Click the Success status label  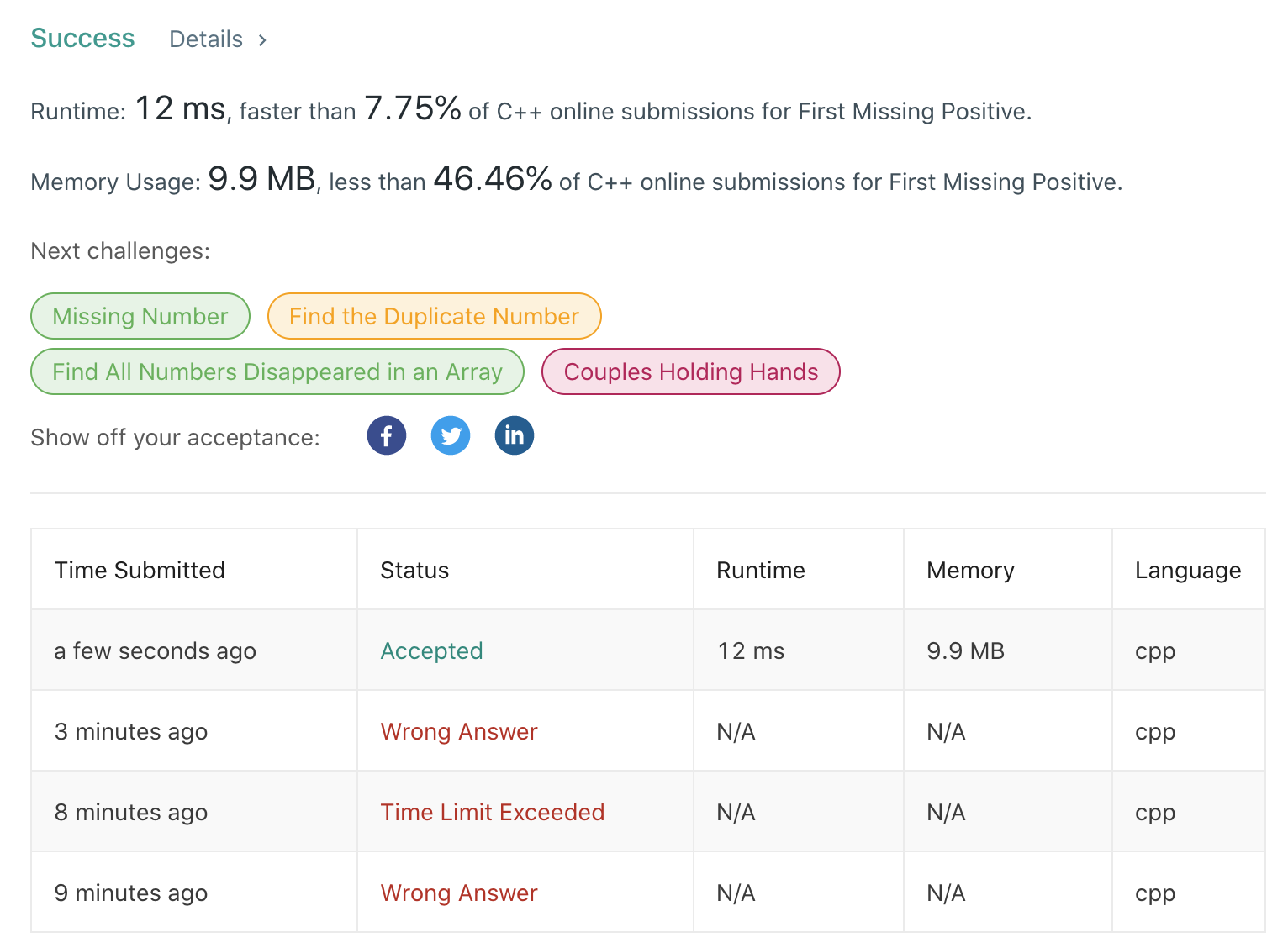[82, 38]
